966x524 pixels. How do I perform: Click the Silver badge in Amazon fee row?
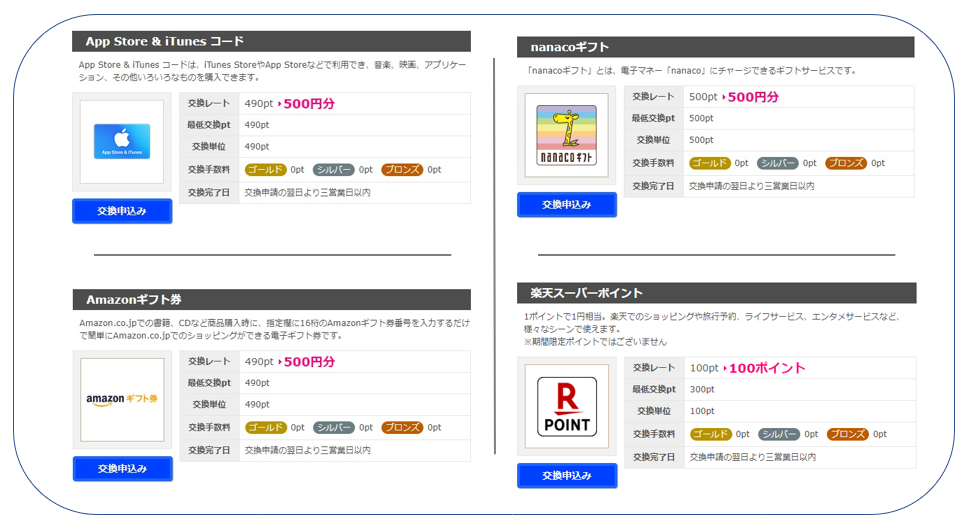click(334, 427)
